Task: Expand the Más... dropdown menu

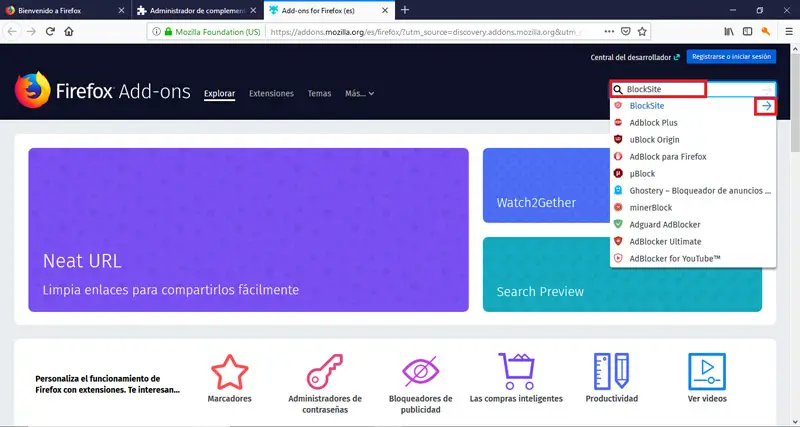Action: point(360,94)
